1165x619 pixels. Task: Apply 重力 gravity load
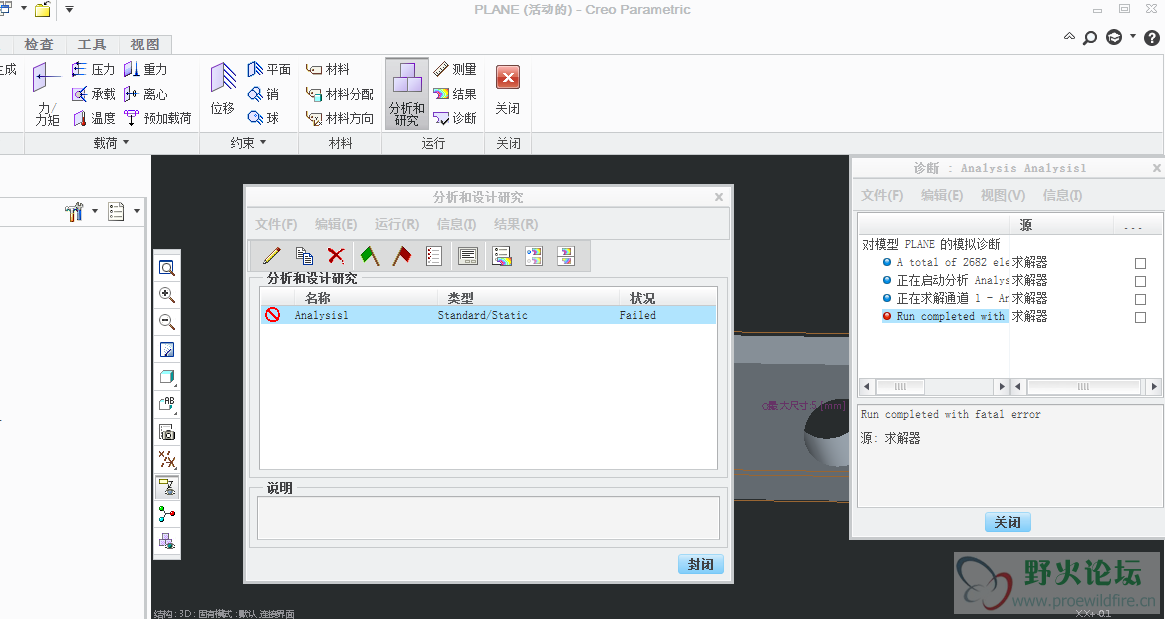[x=146, y=69]
